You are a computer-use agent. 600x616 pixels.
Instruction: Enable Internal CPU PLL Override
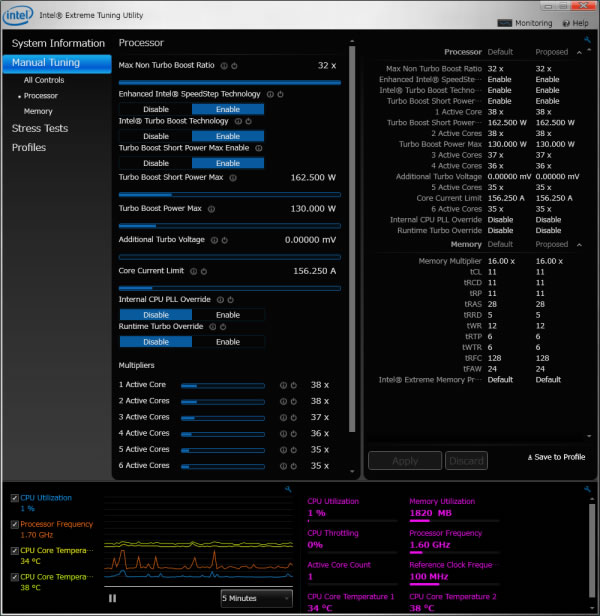click(x=228, y=315)
